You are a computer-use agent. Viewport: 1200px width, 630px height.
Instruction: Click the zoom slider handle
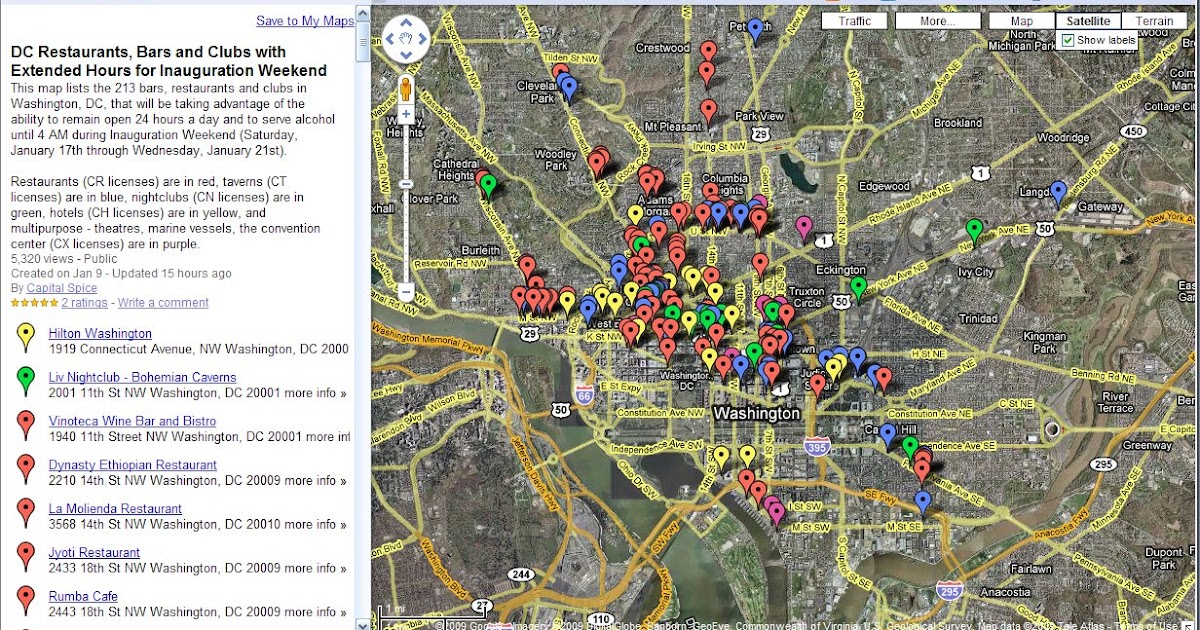[x=406, y=184]
